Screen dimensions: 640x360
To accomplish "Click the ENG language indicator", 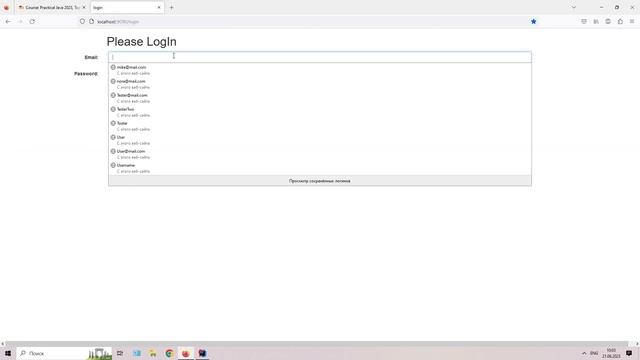I will tap(594, 353).
